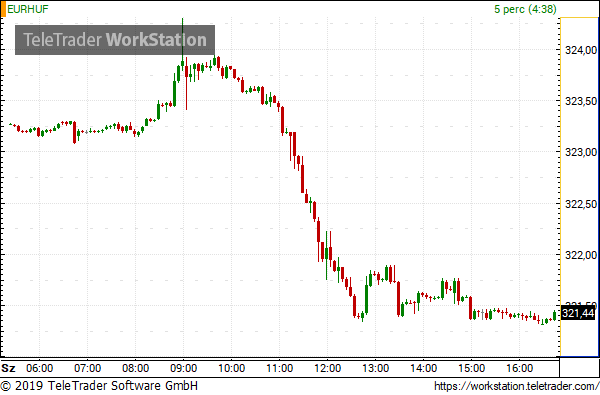600x395 pixels.
Task: Click the 322,50 price axis label
Action: [581, 204]
